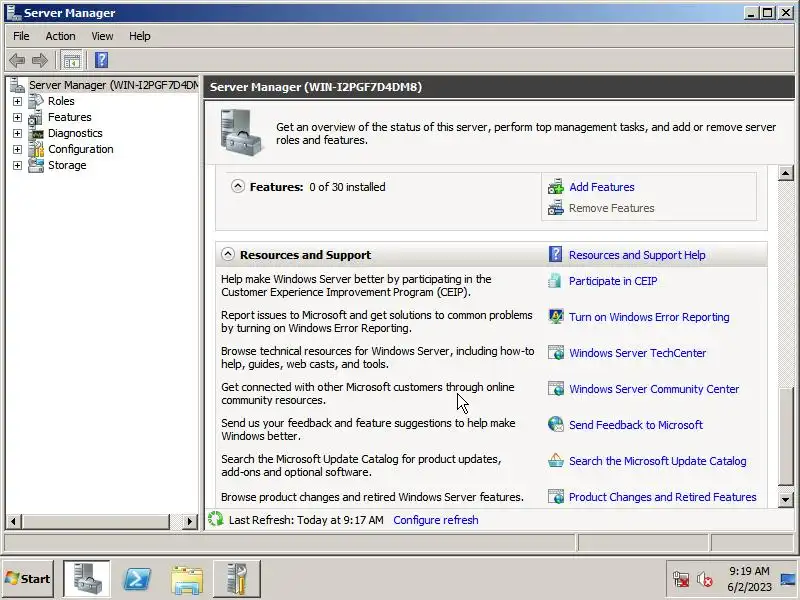Click Send Feedback to Microsoft link
This screenshot has height=600, width=800.
(636, 424)
